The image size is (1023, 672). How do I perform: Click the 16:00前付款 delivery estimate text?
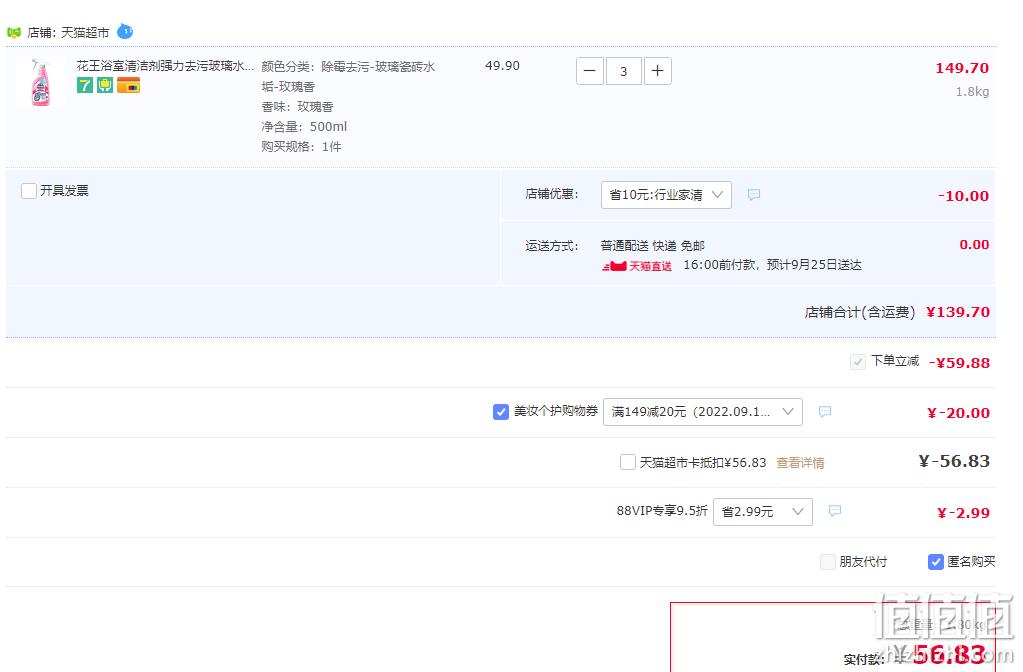click(x=772, y=265)
